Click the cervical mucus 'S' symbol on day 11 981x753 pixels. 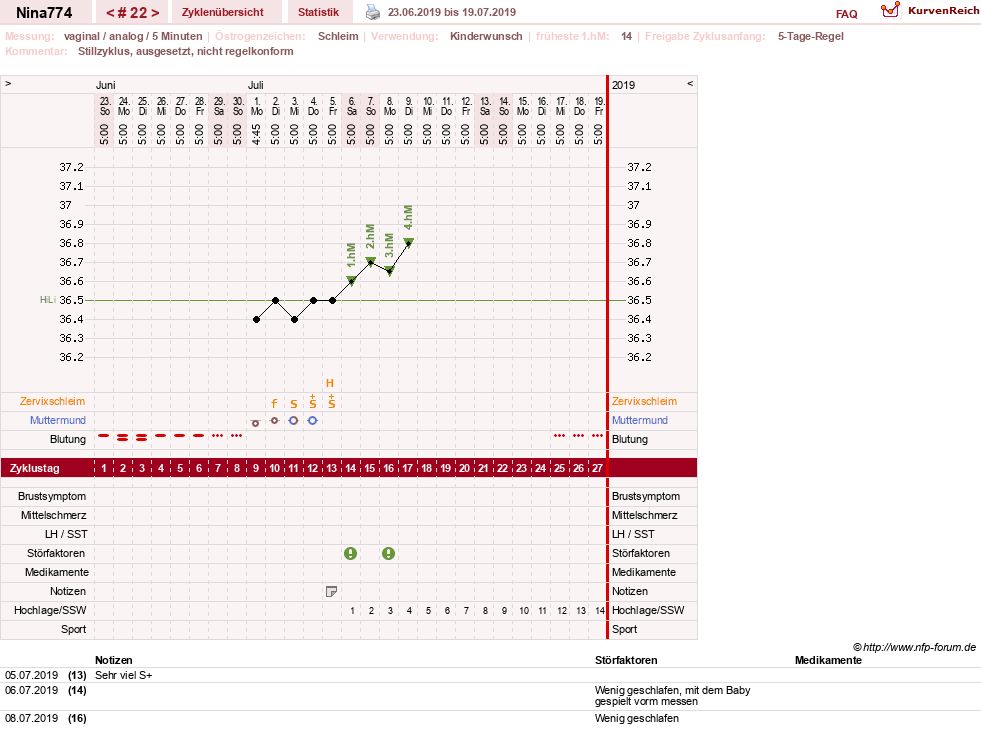tap(293, 404)
